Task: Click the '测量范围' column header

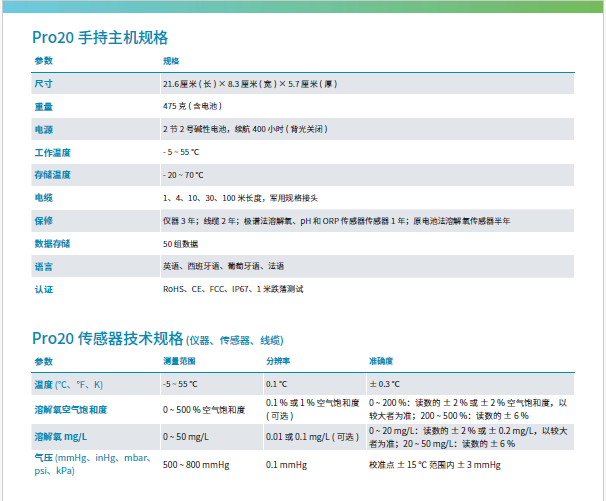Action: [179, 361]
